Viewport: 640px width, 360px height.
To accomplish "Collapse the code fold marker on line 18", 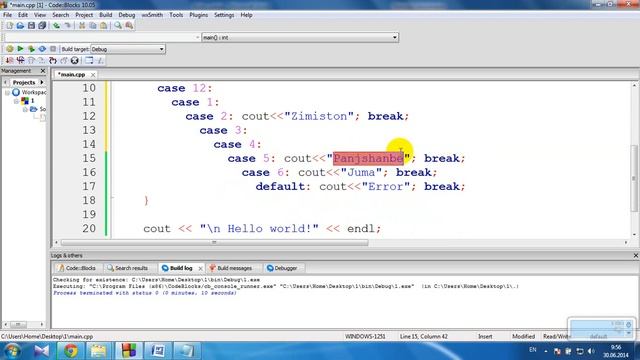I will point(113,197).
